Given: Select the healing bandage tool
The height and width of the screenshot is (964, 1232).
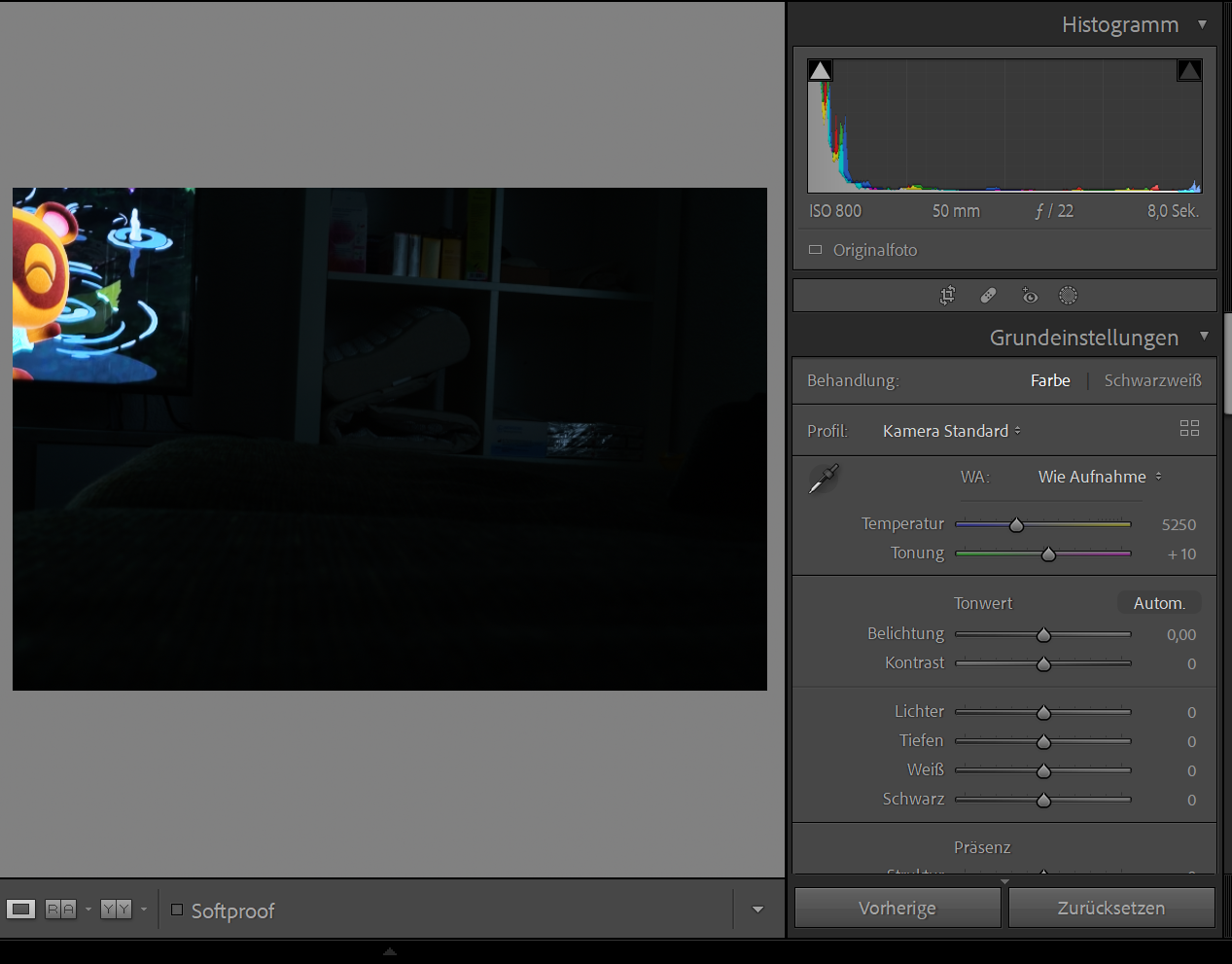Looking at the screenshot, I should [988, 296].
